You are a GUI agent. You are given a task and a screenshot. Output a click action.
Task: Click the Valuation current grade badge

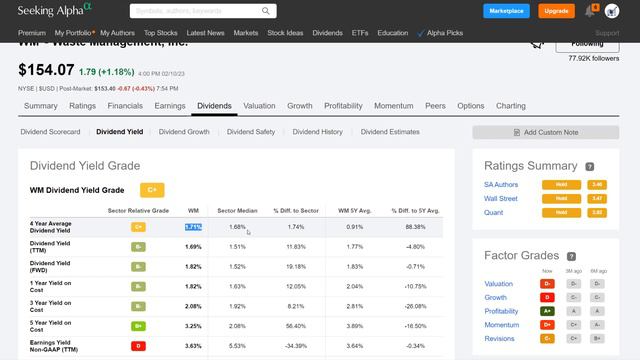tap(547, 284)
